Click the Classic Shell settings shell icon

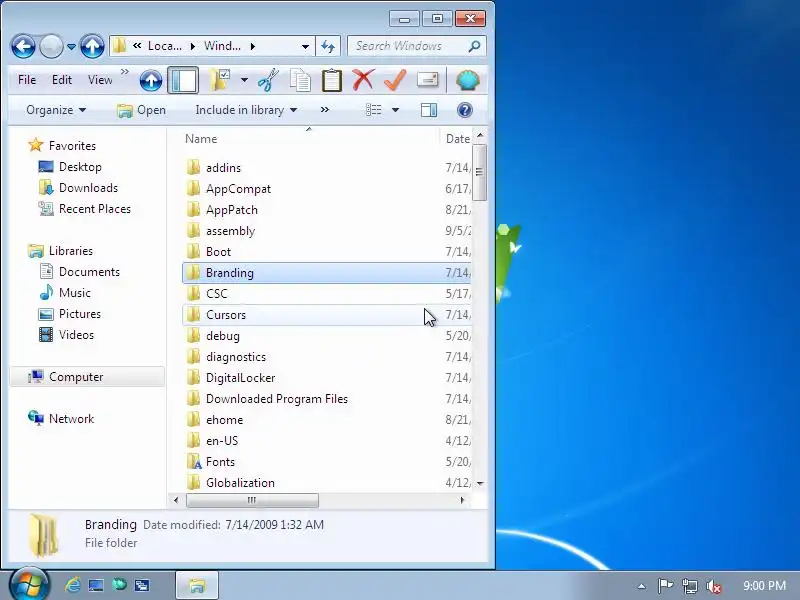468,81
